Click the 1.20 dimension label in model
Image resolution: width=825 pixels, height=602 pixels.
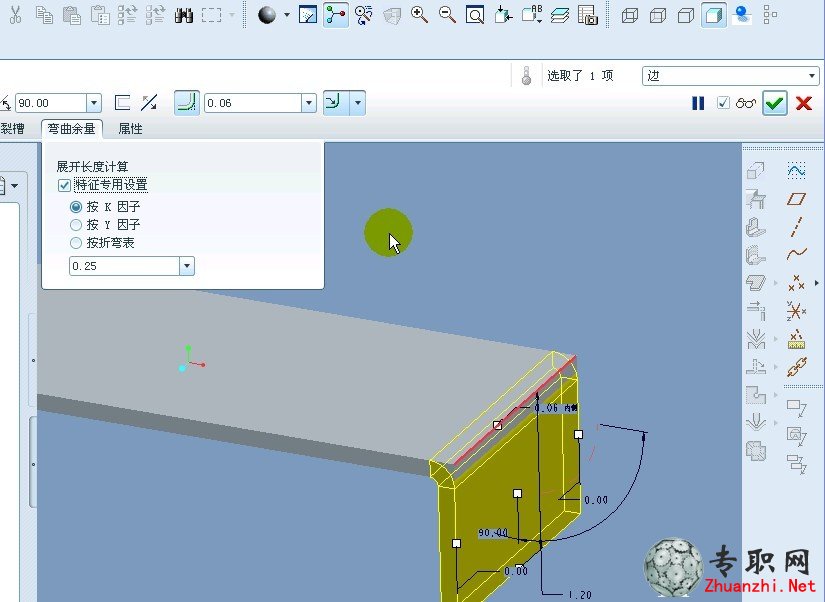pyautogui.click(x=580, y=595)
